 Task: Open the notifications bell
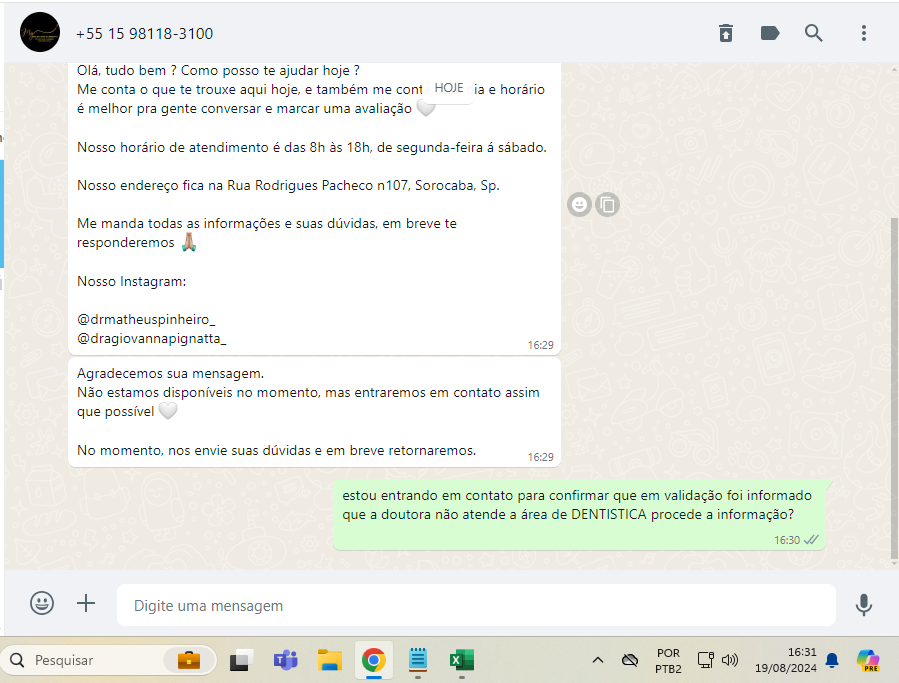832,661
